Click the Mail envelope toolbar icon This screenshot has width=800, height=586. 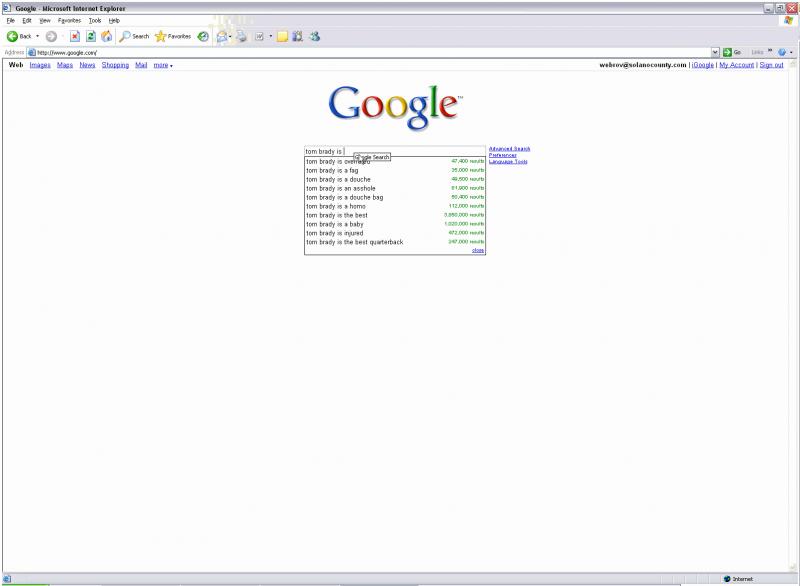221,36
